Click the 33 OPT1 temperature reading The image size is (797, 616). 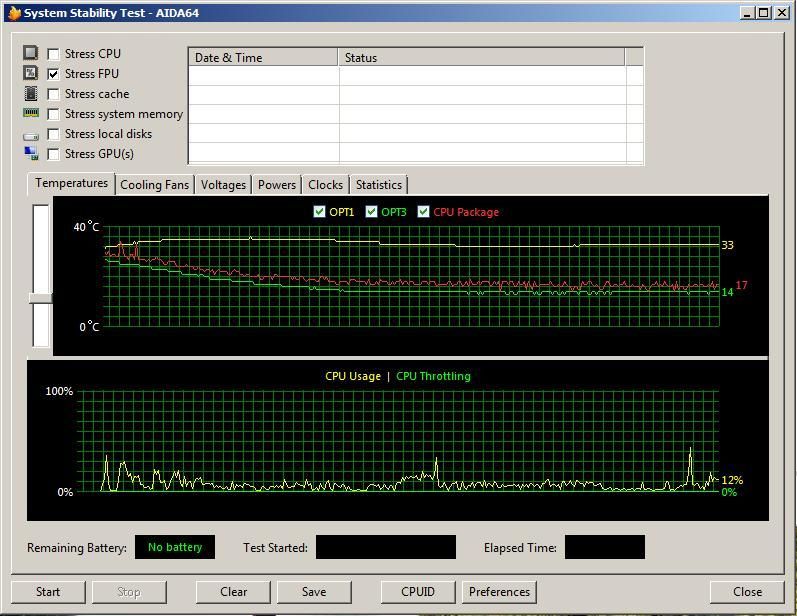(x=727, y=245)
